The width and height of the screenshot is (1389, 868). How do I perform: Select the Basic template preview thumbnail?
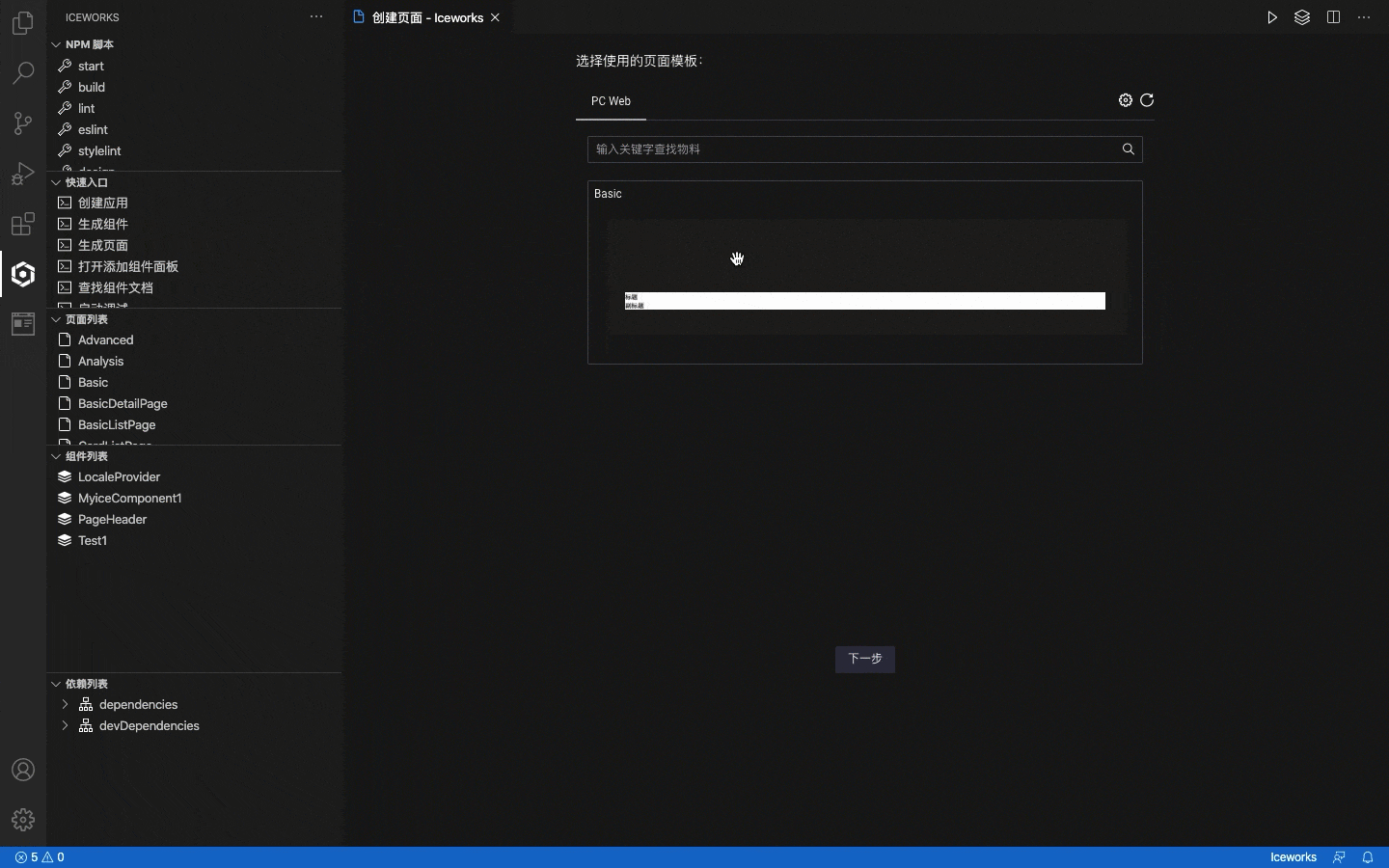pos(867,277)
